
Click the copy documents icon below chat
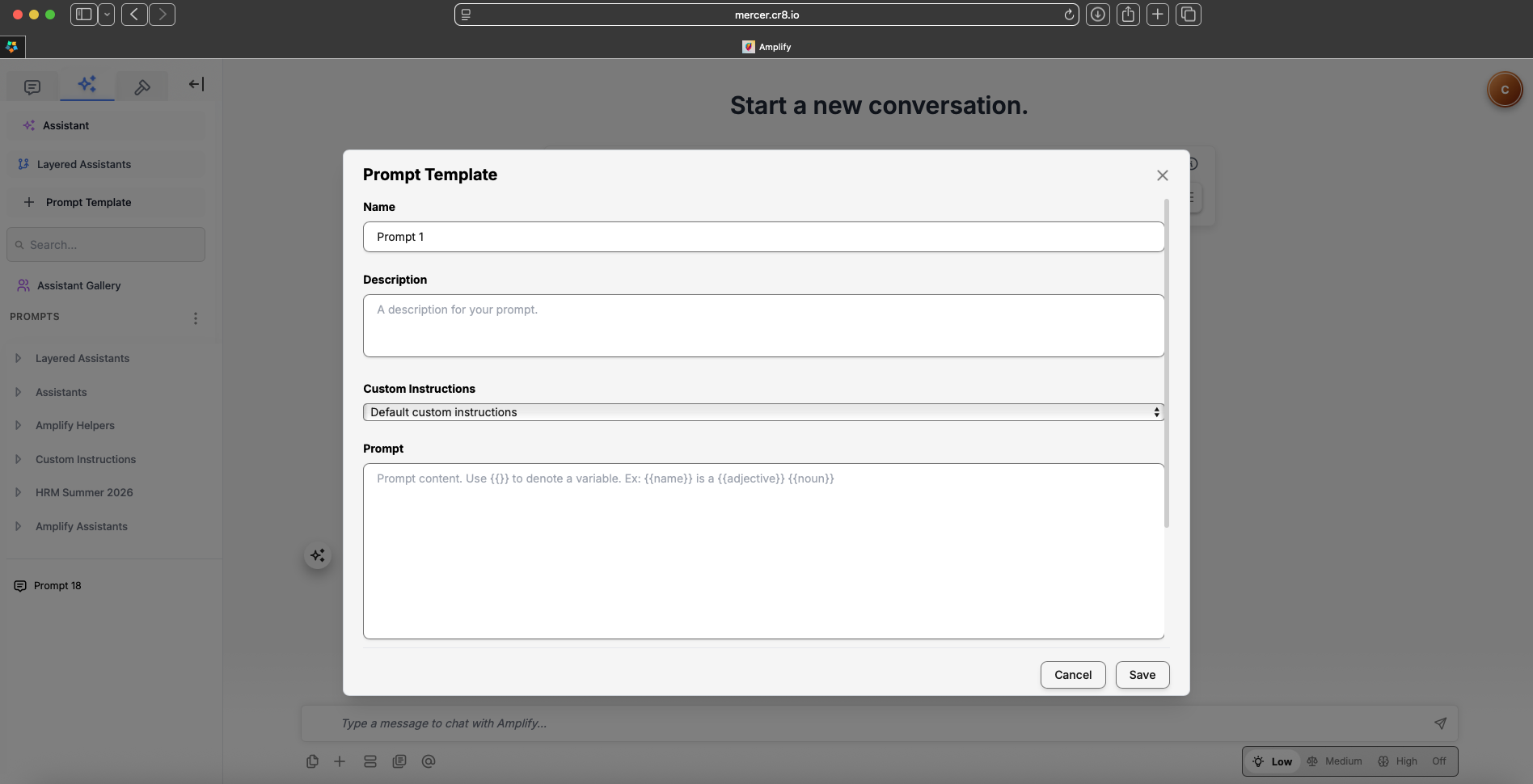[x=312, y=761]
